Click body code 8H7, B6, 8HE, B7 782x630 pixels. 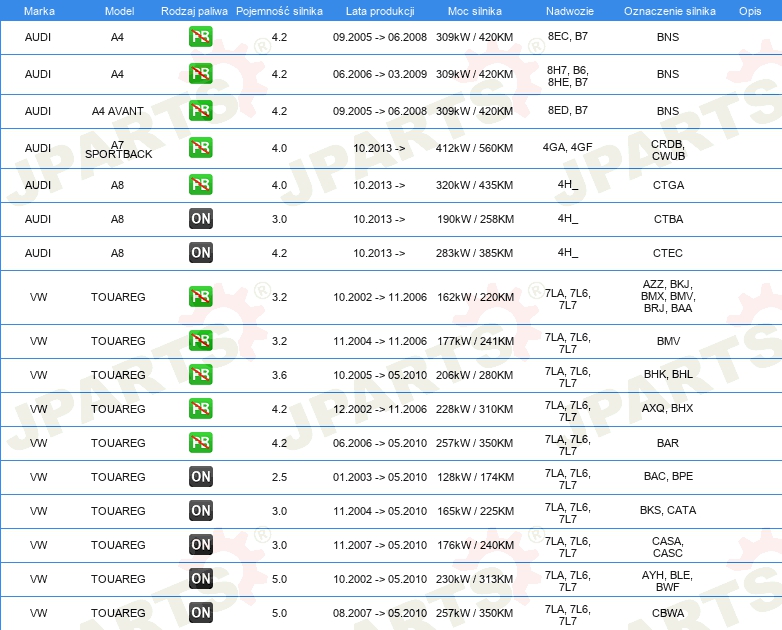(x=568, y=76)
